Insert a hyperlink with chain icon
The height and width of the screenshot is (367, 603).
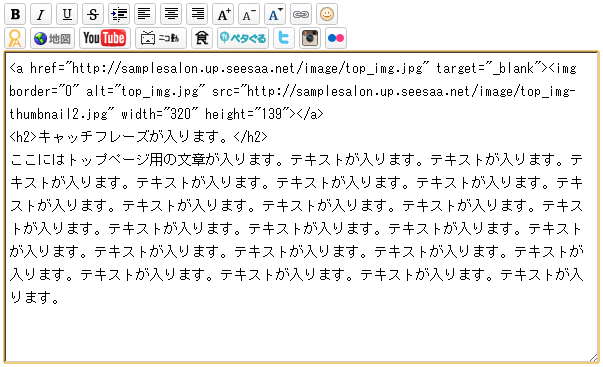click(301, 14)
